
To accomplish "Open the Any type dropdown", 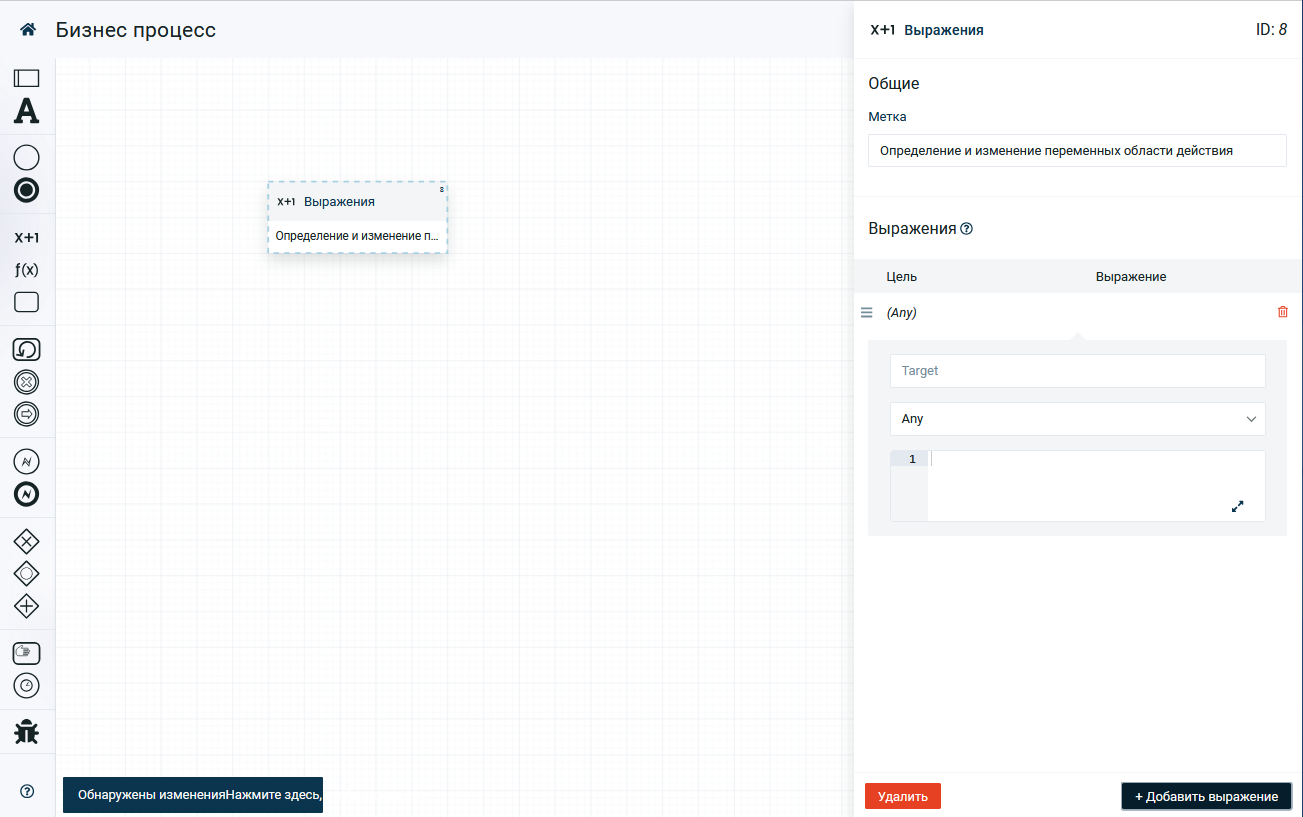I will [1078, 419].
